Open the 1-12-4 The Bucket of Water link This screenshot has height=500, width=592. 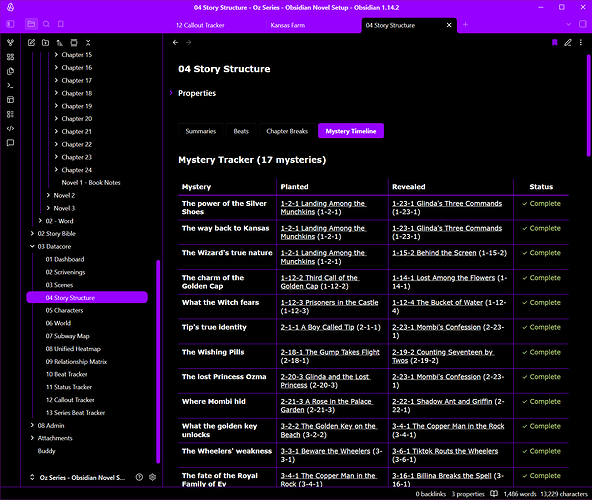click(437, 302)
